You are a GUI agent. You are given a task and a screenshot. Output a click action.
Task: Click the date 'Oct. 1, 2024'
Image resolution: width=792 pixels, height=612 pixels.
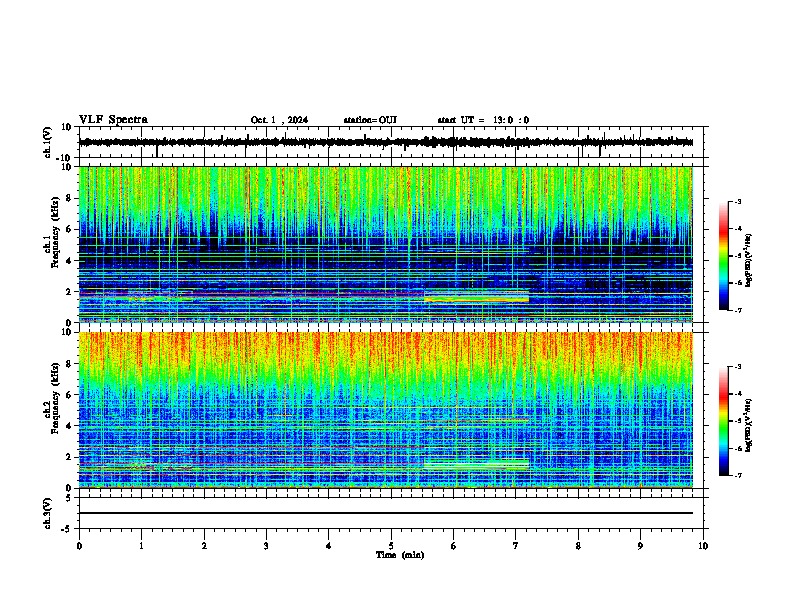(279, 120)
